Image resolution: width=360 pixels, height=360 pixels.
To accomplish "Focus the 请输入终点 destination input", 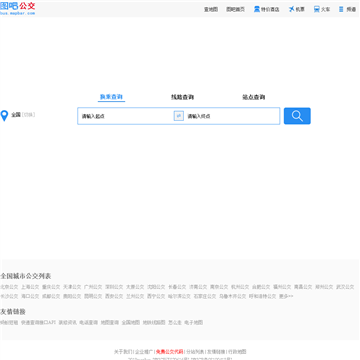I will pyautogui.click(x=232, y=116).
